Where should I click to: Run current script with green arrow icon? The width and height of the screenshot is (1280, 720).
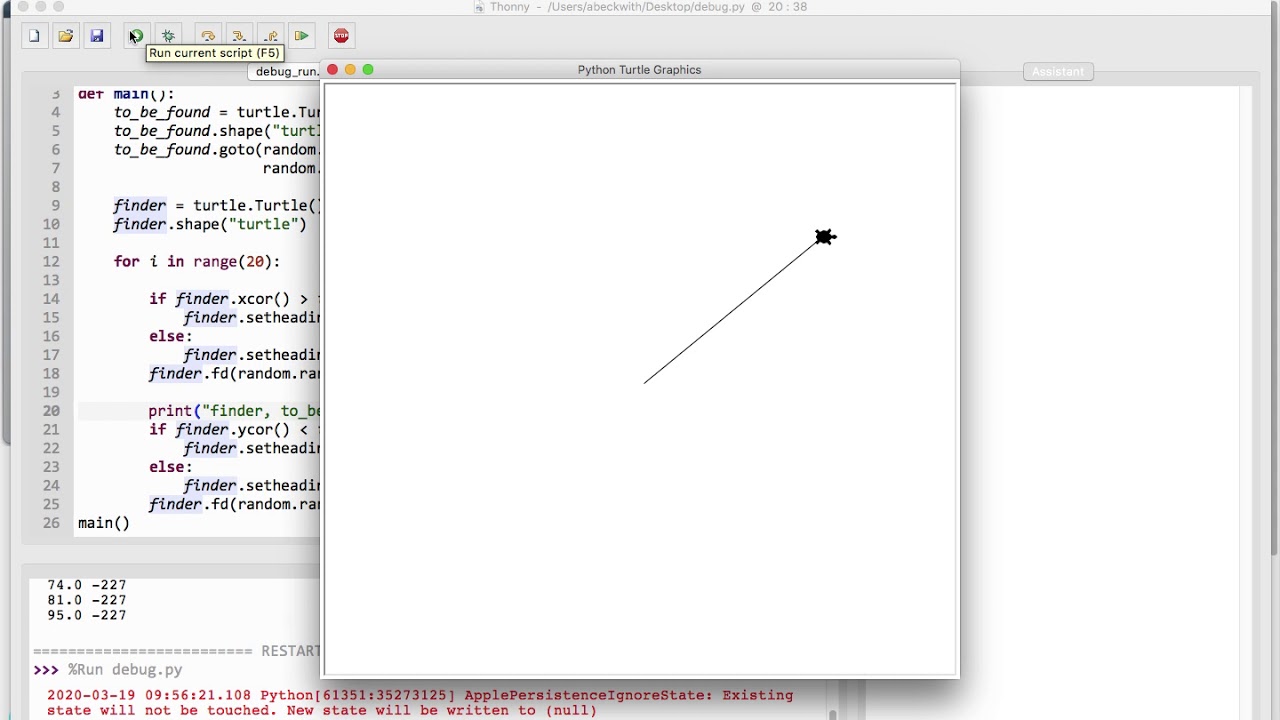pos(136,36)
